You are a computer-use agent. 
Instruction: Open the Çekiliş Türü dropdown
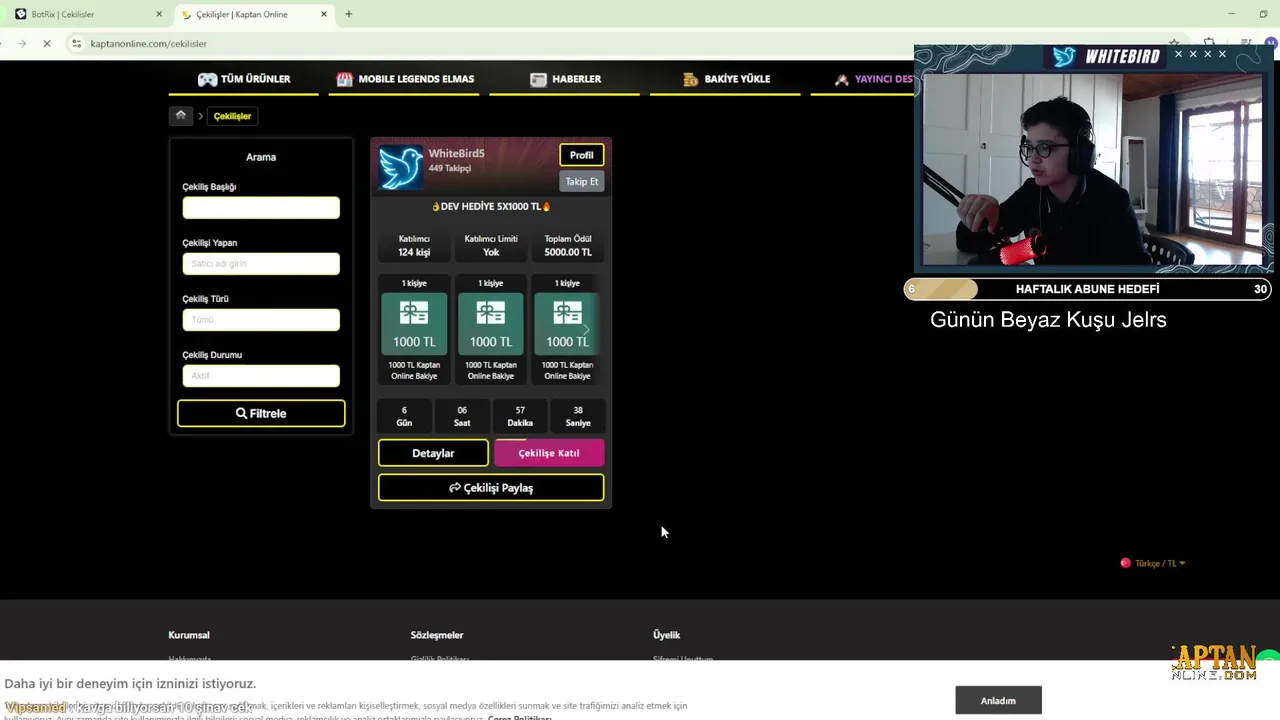click(x=261, y=320)
